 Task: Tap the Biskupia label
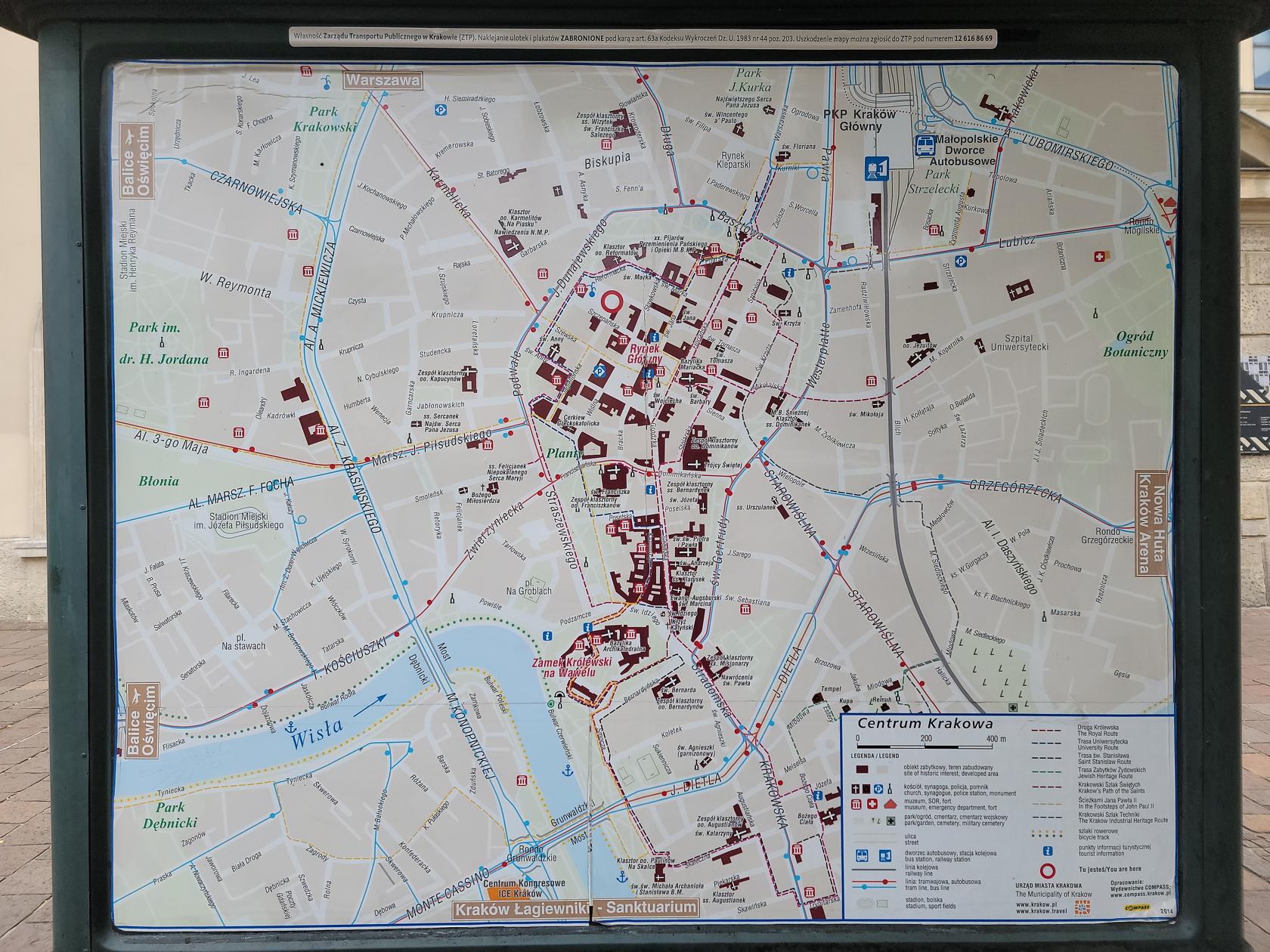[x=607, y=159]
